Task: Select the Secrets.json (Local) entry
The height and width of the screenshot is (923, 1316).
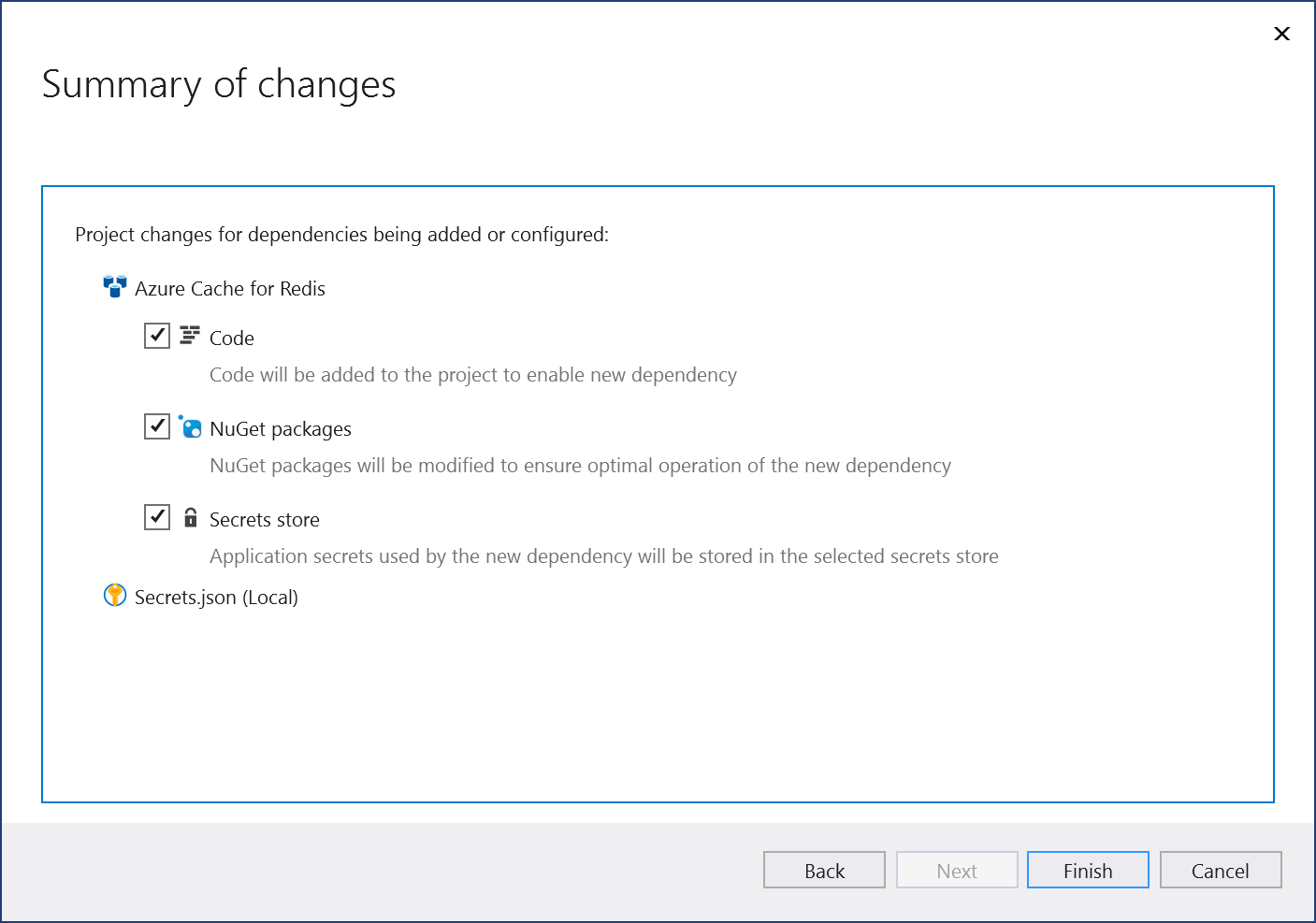Action: tap(216, 597)
